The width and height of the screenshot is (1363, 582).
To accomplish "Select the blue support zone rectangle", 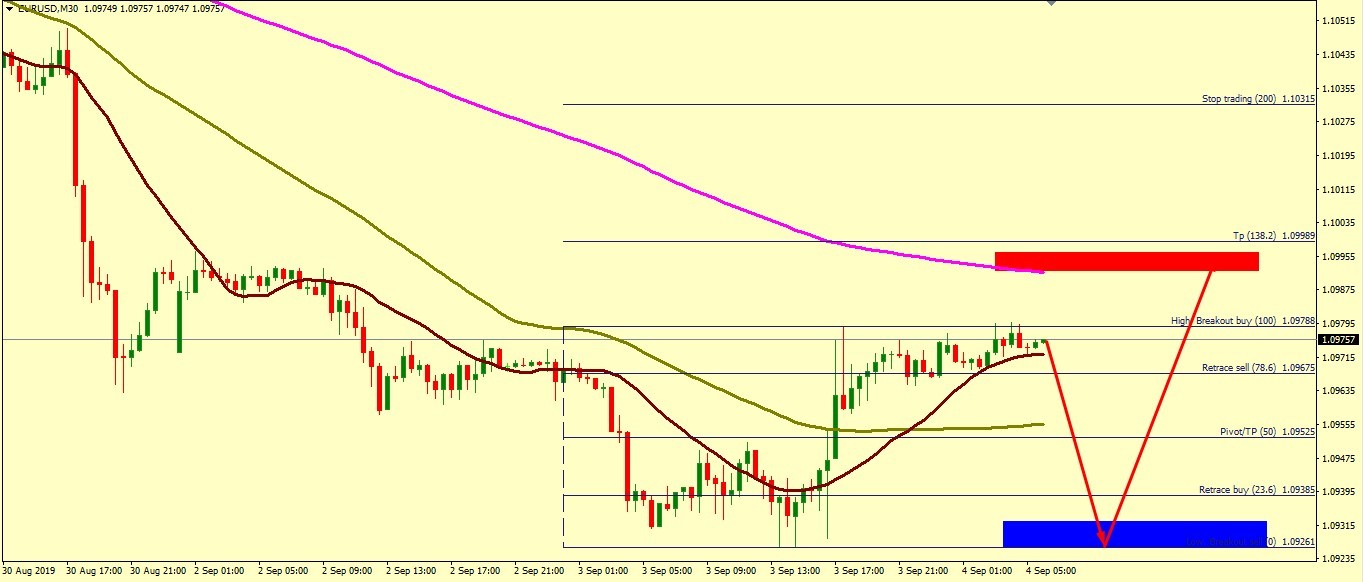I will tap(1134, 534).
